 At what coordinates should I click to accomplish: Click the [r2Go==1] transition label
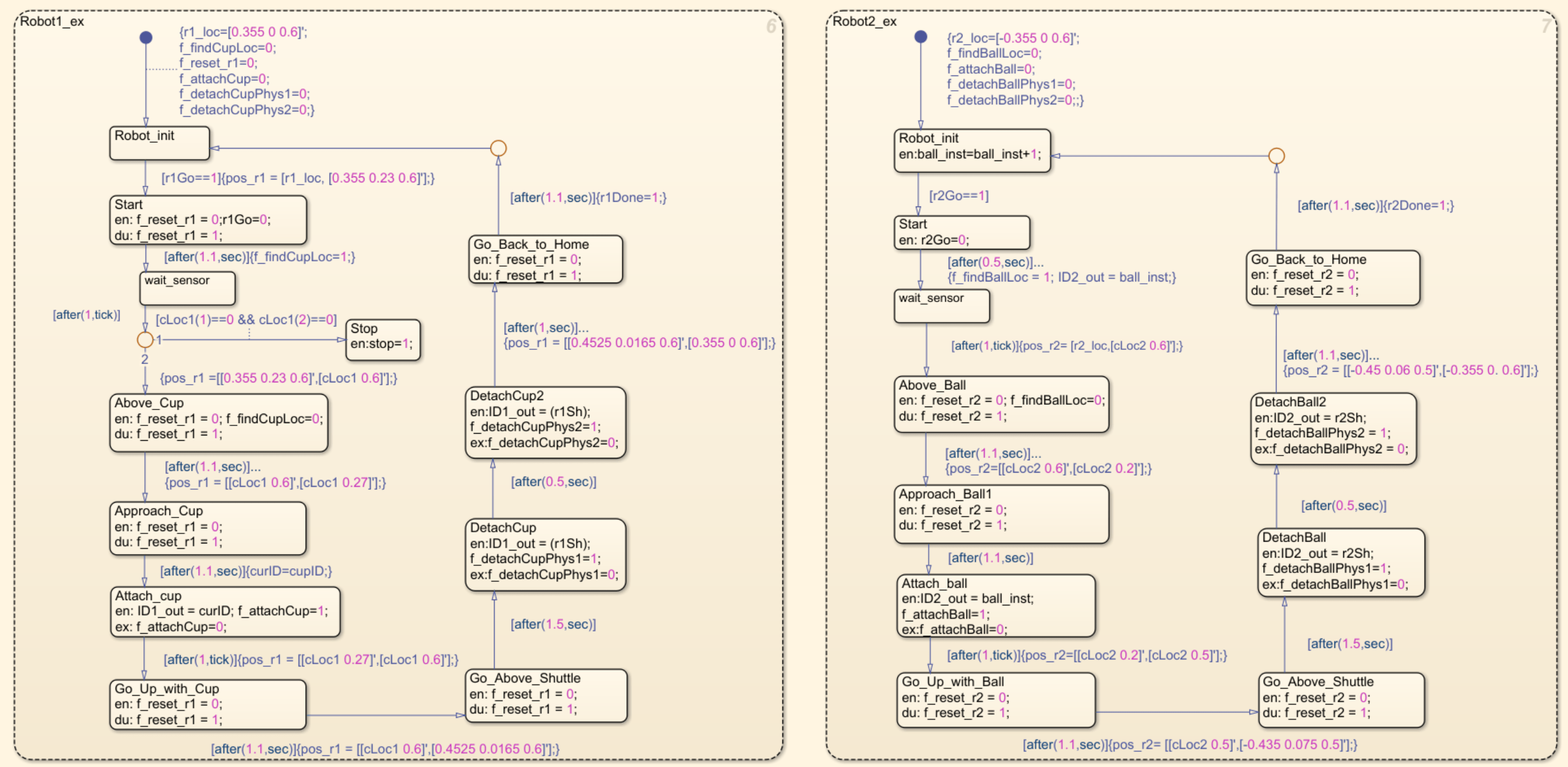pos(959,196)
